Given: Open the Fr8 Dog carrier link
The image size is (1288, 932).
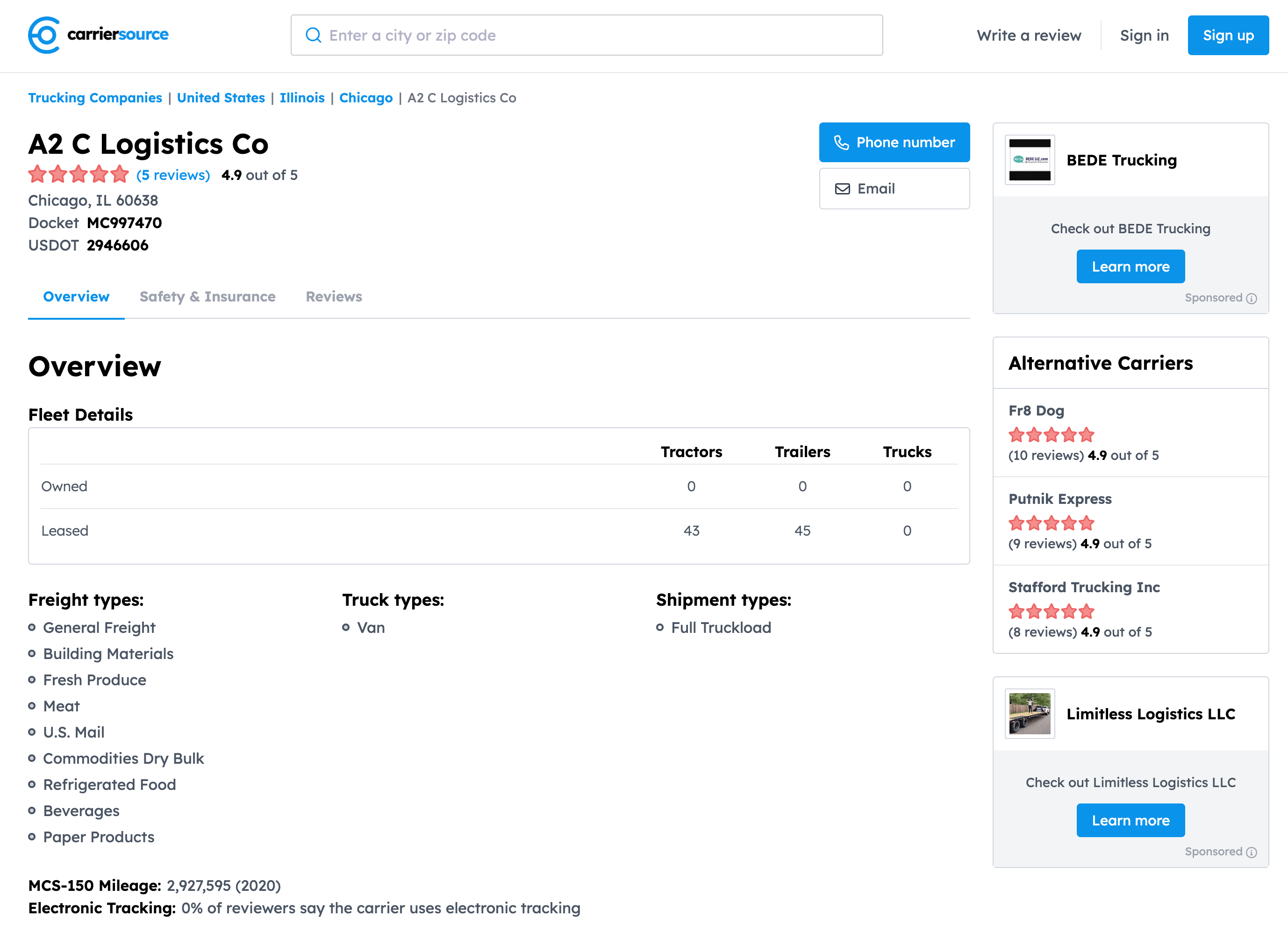Looking at the screenshot, I should 1036,411.
